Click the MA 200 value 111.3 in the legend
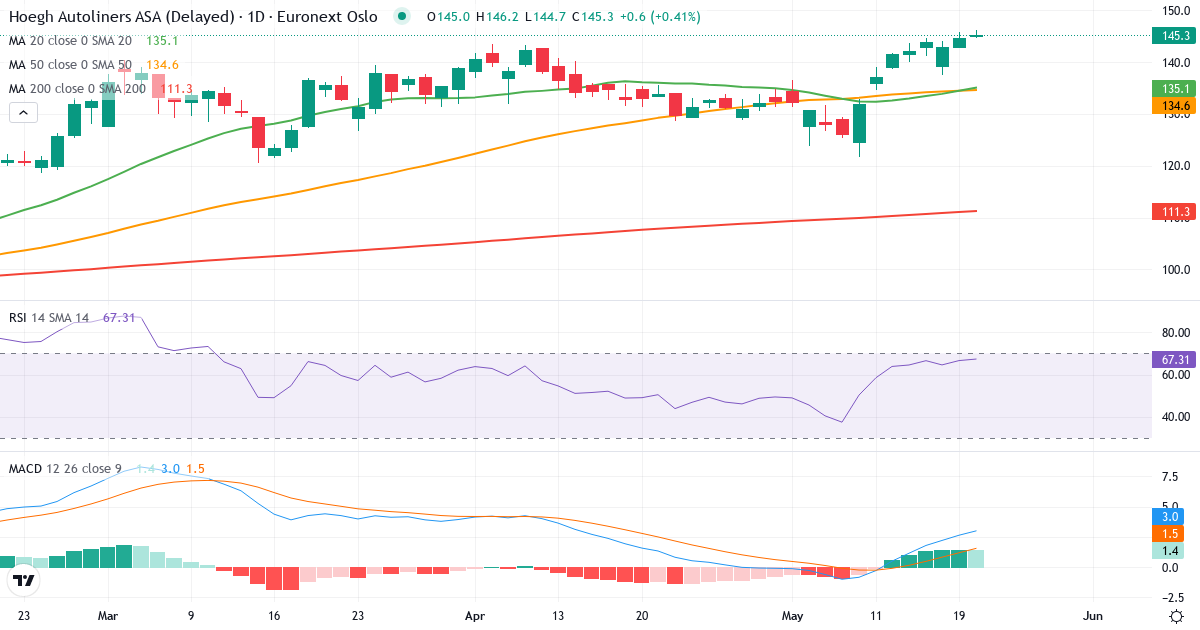This screenshot has width=1200, height=630. [176, 89]
